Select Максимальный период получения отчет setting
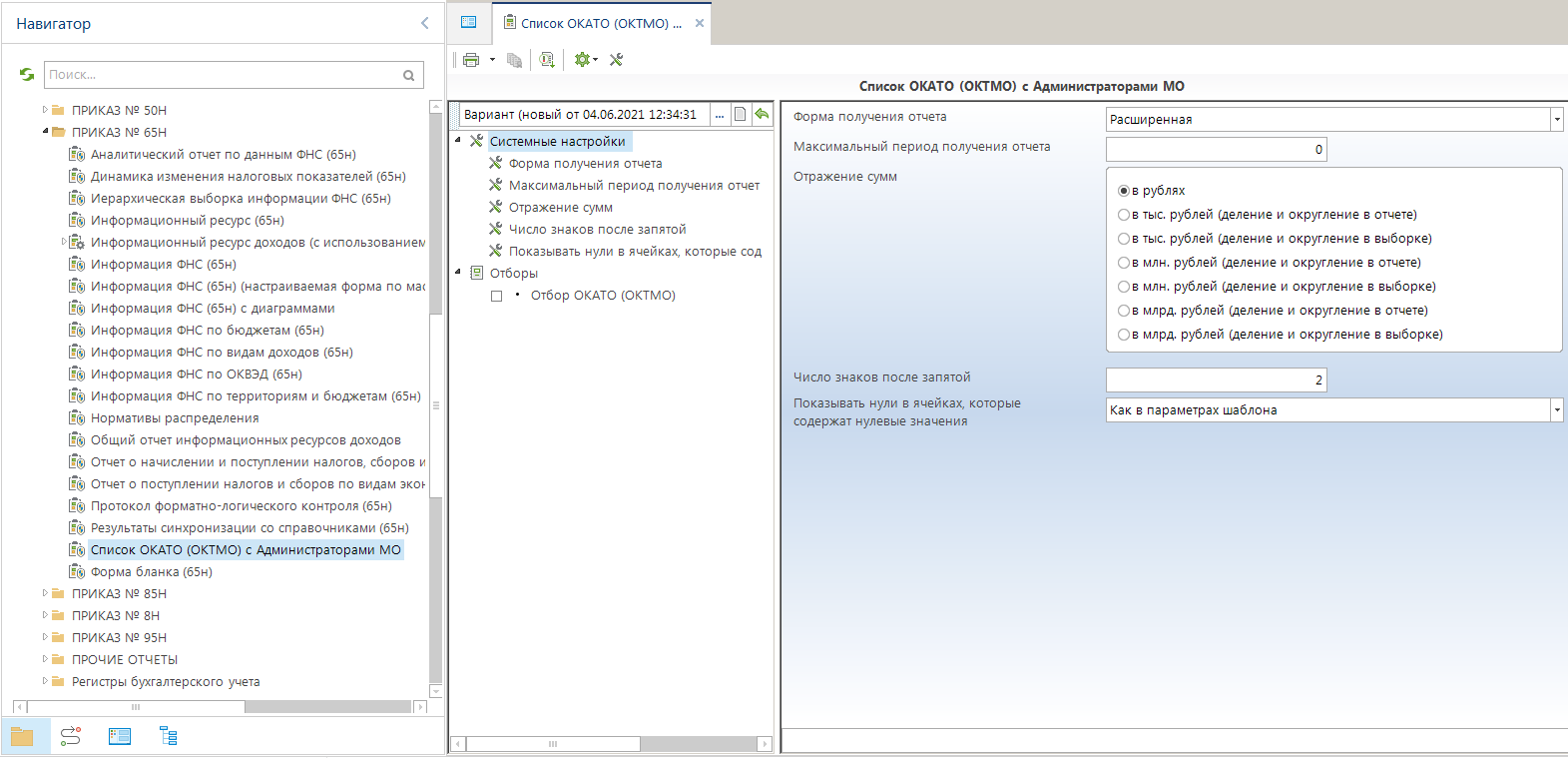1568x758 pixels. [x=634, y=185]
